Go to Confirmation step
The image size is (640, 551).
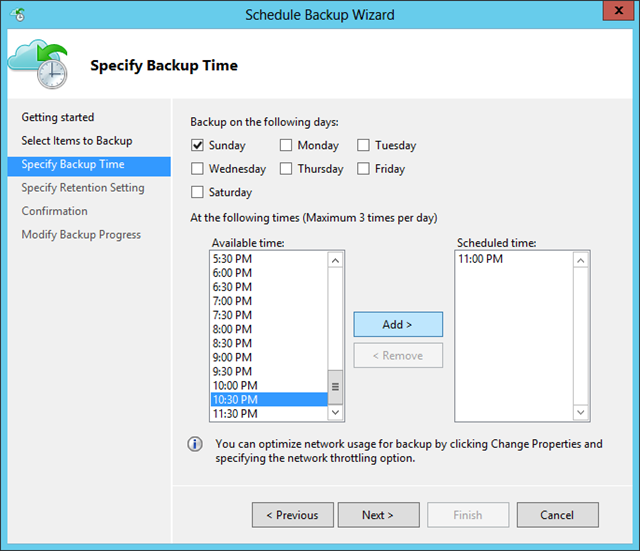[54, 211]
